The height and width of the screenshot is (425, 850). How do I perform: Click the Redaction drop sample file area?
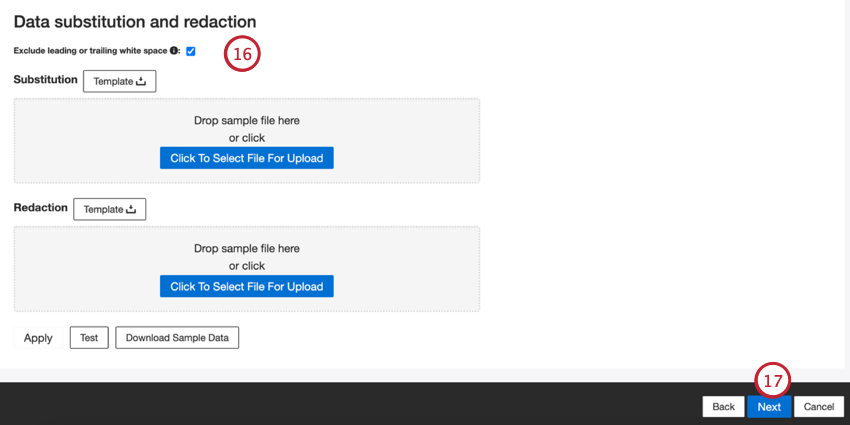click(x=247, y=269)
